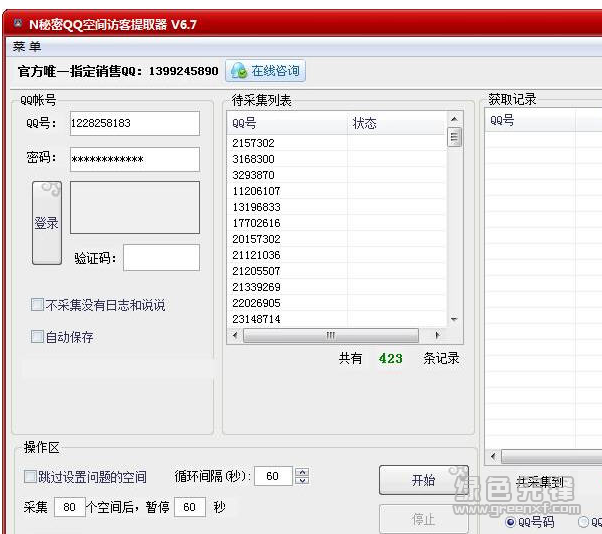
Task: Click down arrow of pending list scrollbar
Action: click(455, 319)
